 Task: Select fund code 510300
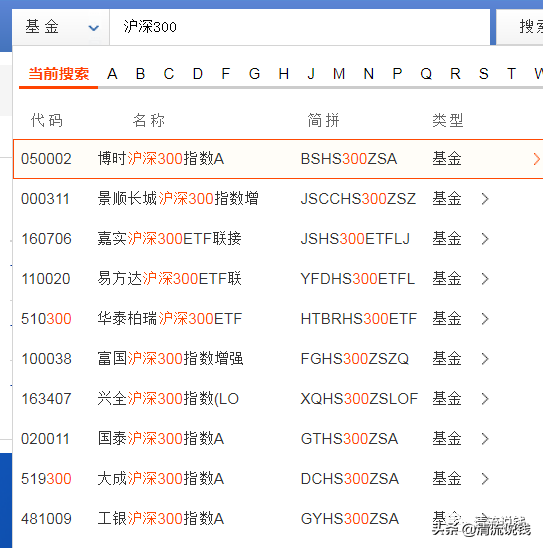click(46, 319)
